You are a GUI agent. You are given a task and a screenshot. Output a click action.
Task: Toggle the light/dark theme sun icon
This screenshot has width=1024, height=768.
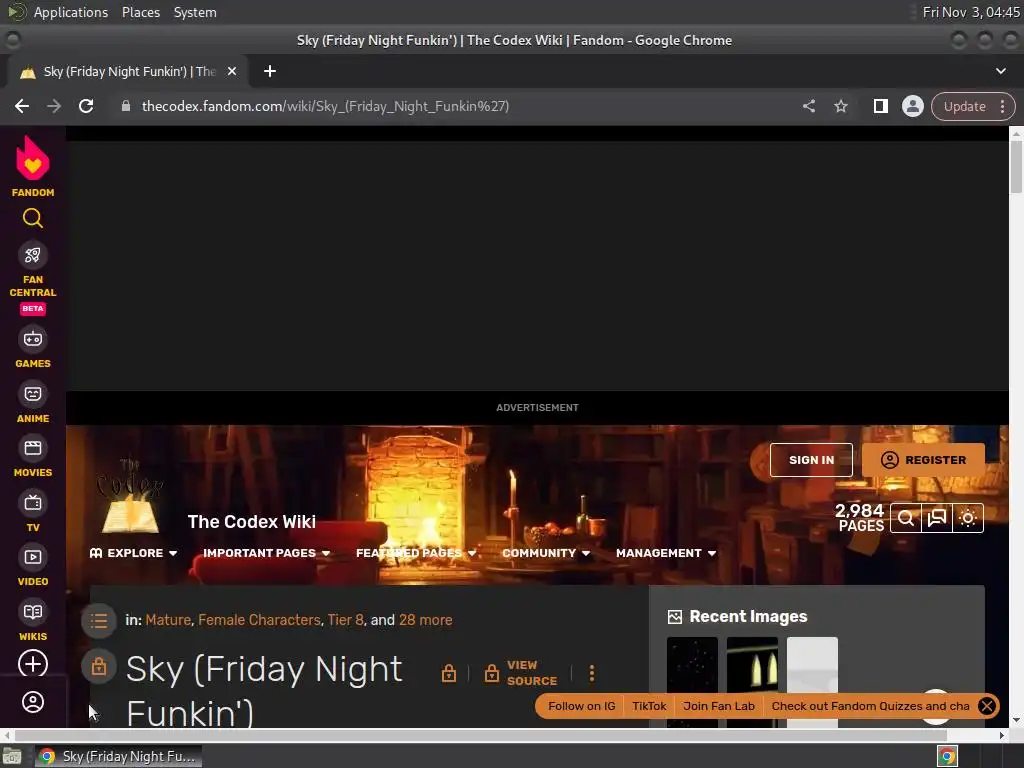pos(968,518)
